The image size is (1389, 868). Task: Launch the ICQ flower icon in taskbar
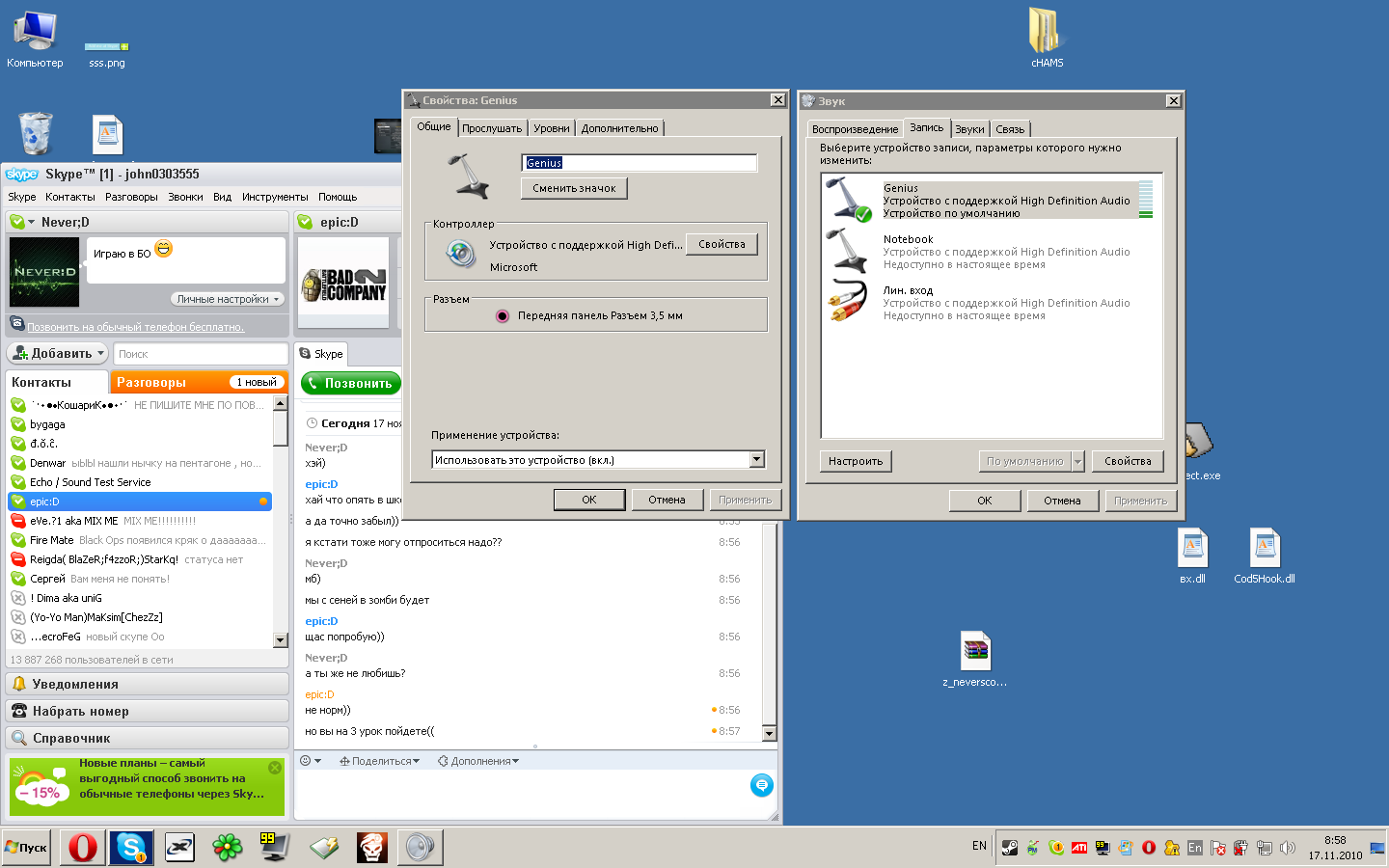coord(228,848)
